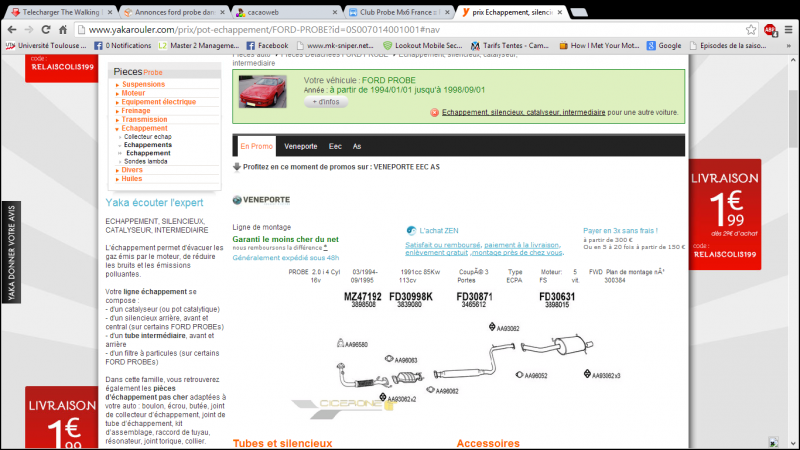Open the Master 2 Management bookmark

[x=198, y=45]
